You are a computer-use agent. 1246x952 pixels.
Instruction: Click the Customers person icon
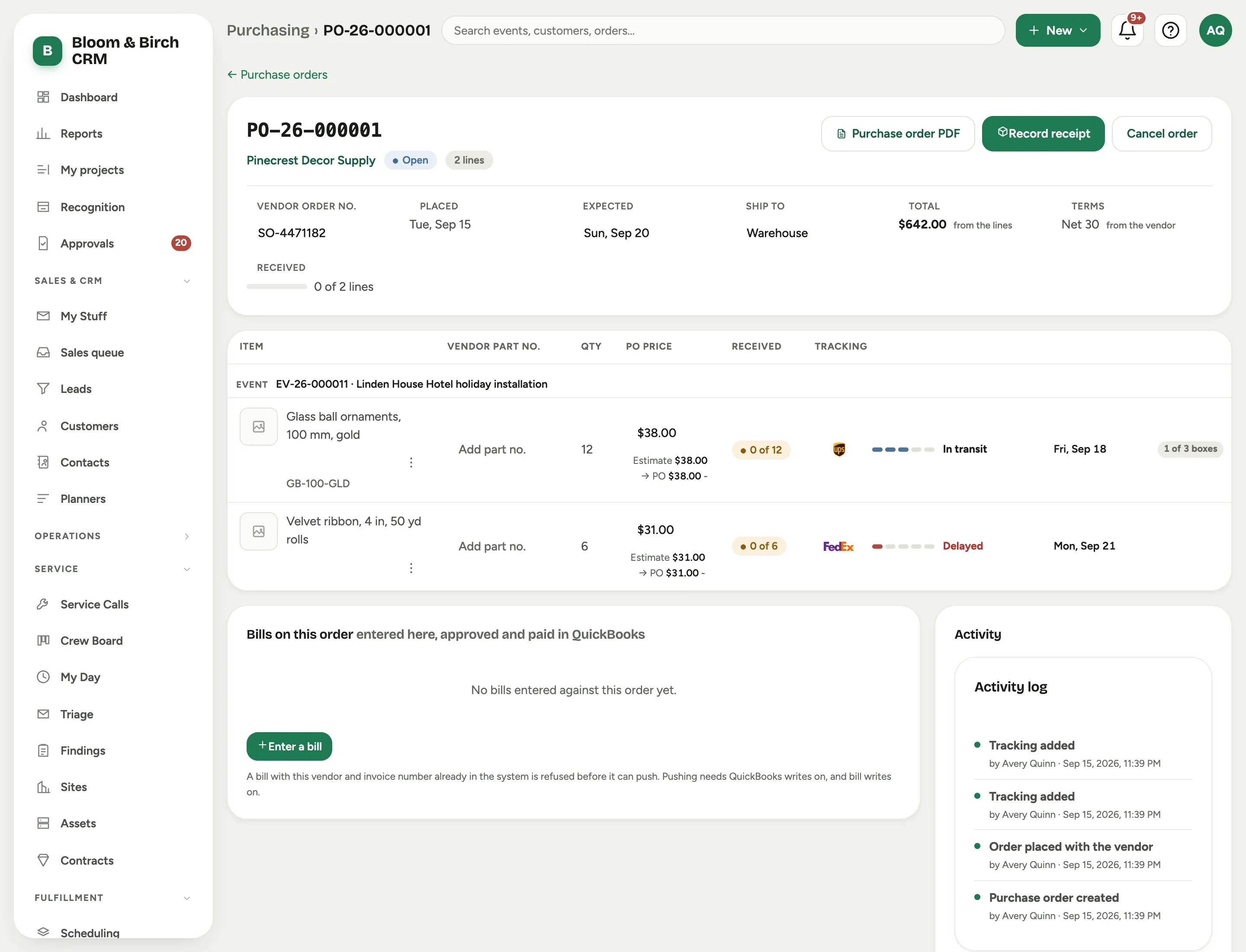click(x=43, y=426)
